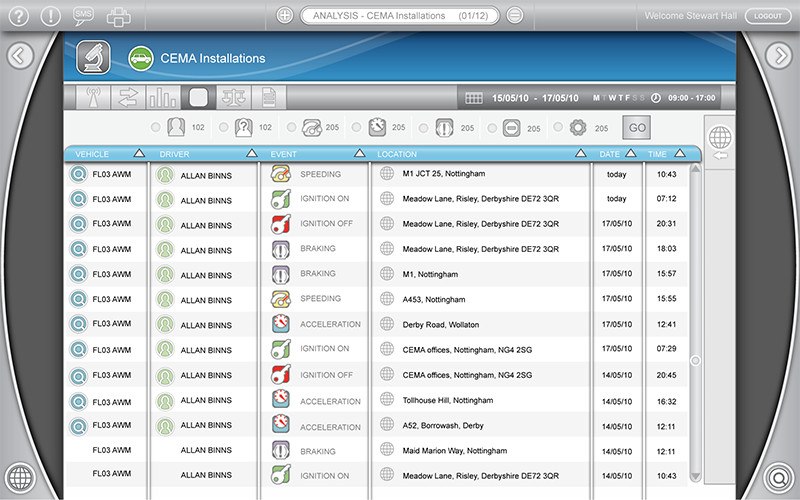Click the date range 15/05/10 - 17/05/10
This screenshot has height=500, width=800.
coord(535,98)
